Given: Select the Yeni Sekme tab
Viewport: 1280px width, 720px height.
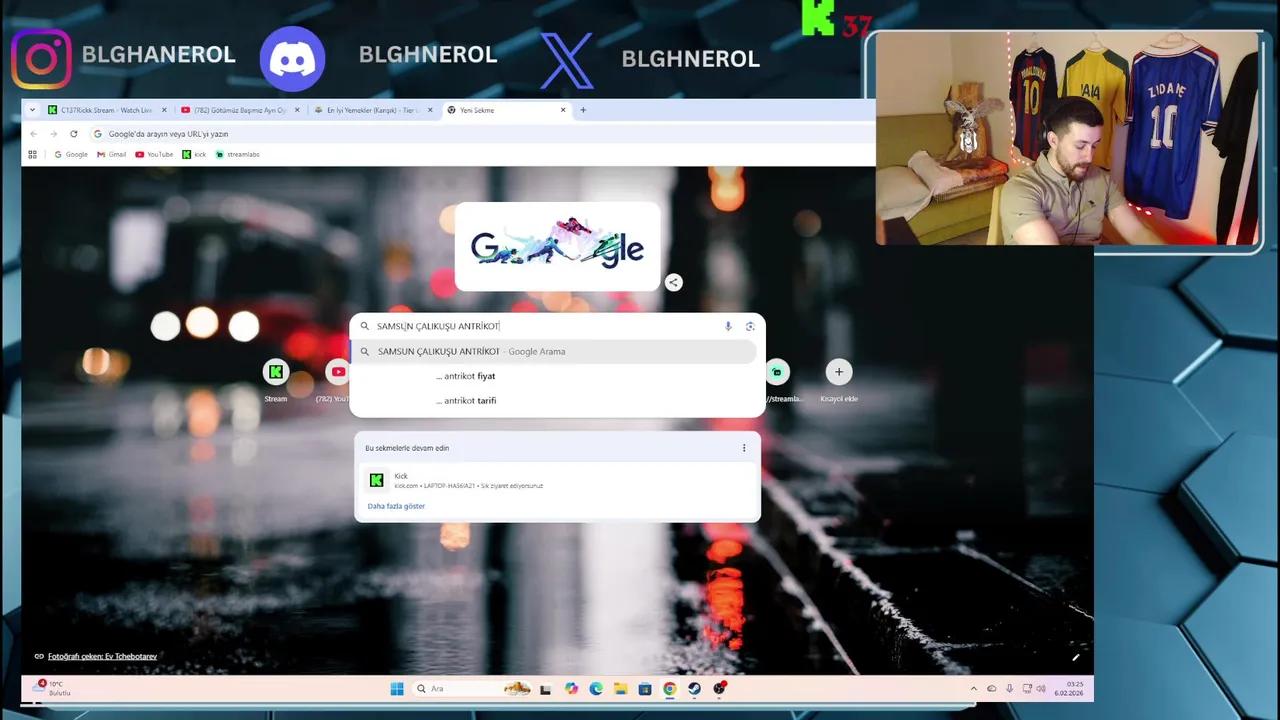Looking at the screenshot, I should [x=505, y=110].
